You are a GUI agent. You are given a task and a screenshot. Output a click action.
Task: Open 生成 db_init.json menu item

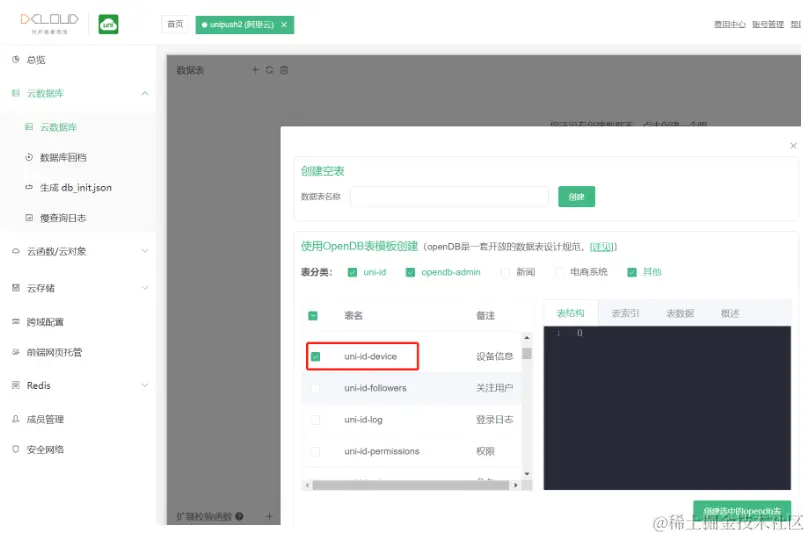(75, 188)
